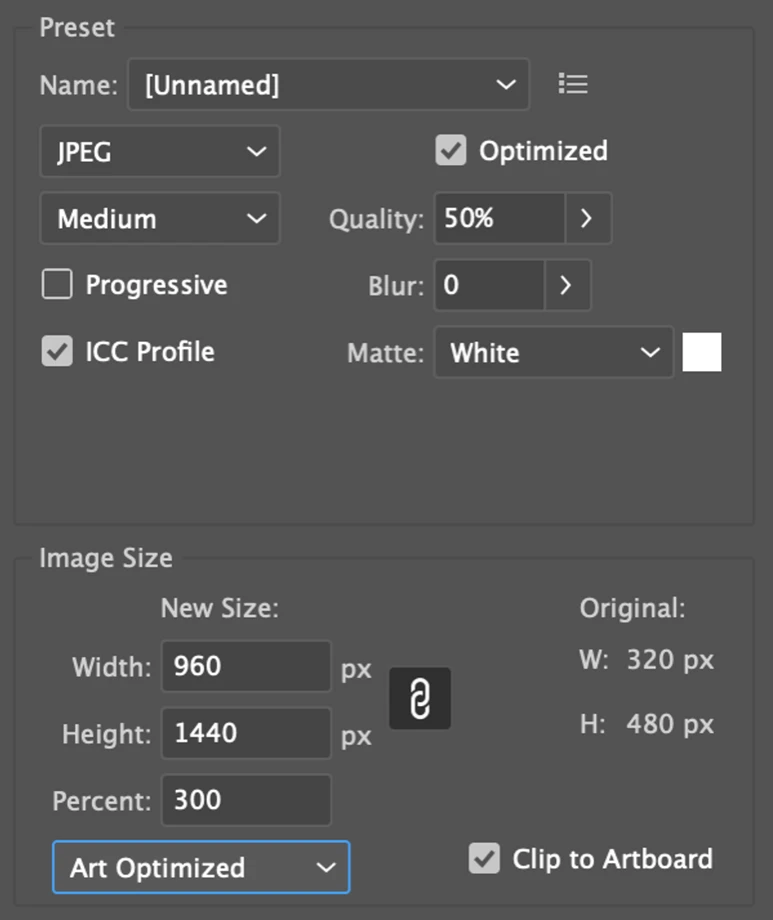The image size is (773, 920).
Task: Open the preset options menu icon
Action: point(573,84)
